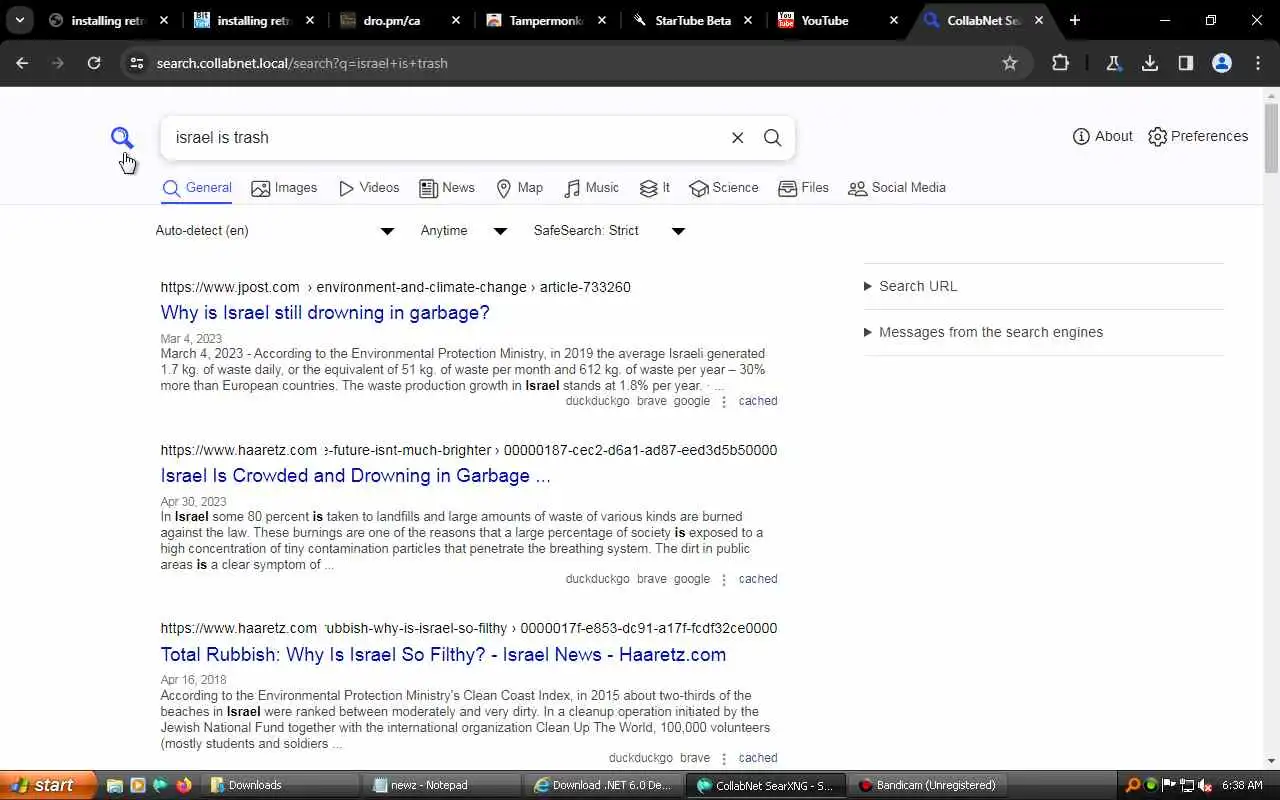The height and width of the screenshot is (800, 1280).
Task: Go back to the previous page
Action: (22, 63)
